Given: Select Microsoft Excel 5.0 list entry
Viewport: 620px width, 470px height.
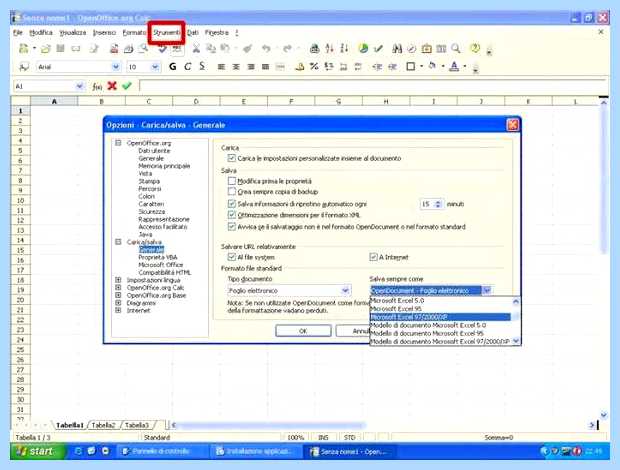Looking at the screenshot, I should point(440,300).
